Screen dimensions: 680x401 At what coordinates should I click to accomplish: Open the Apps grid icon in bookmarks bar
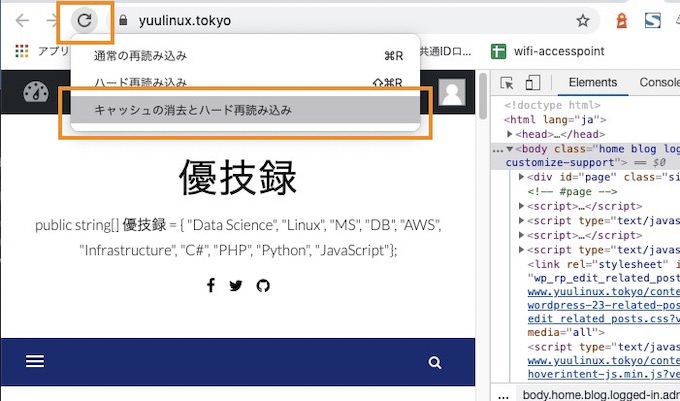pos(22,51)
